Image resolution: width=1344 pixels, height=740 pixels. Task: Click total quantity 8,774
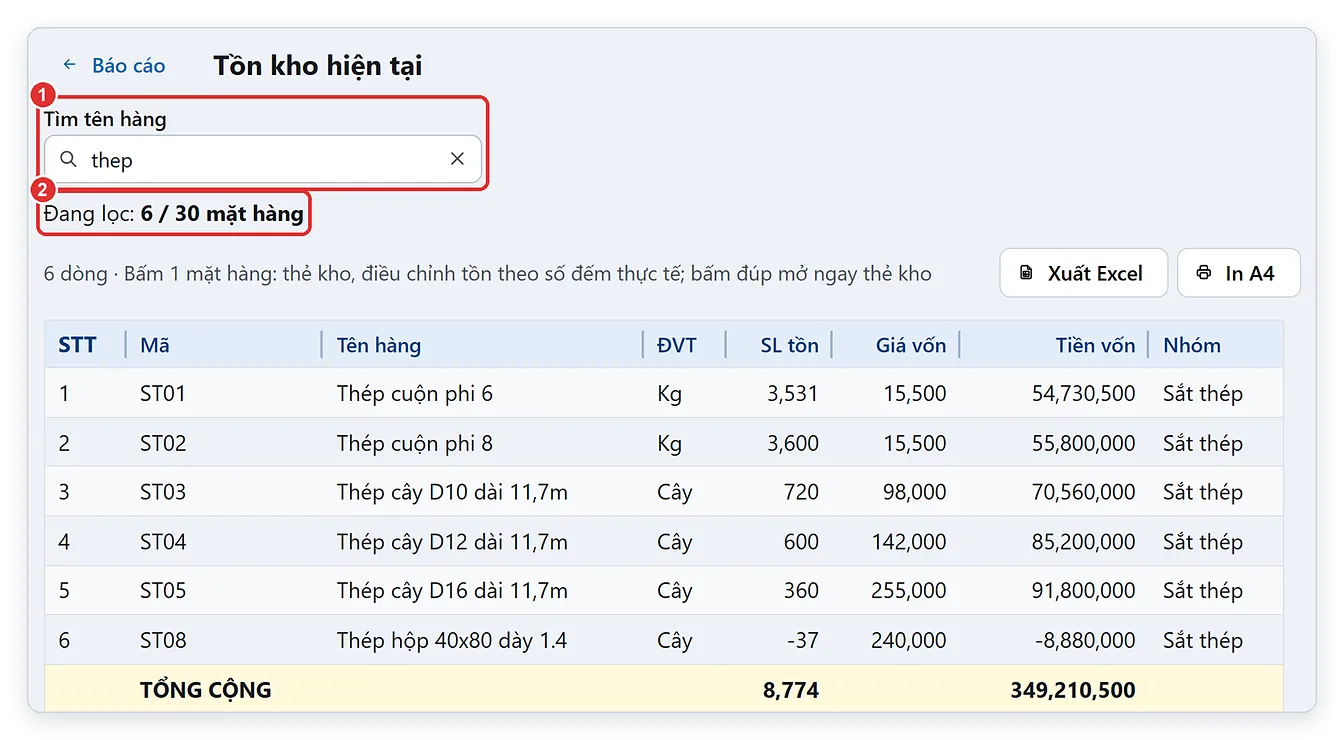click(x=793, y=689)
